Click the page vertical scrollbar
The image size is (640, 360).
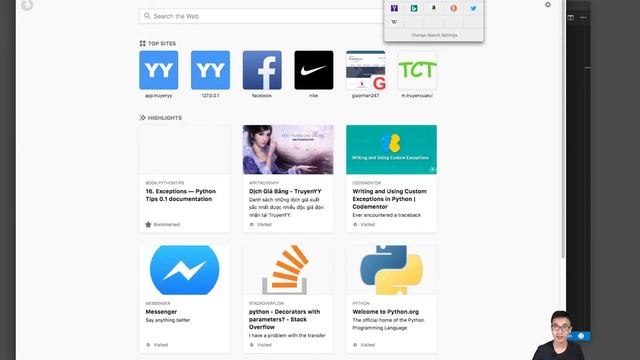click(563, 129)
